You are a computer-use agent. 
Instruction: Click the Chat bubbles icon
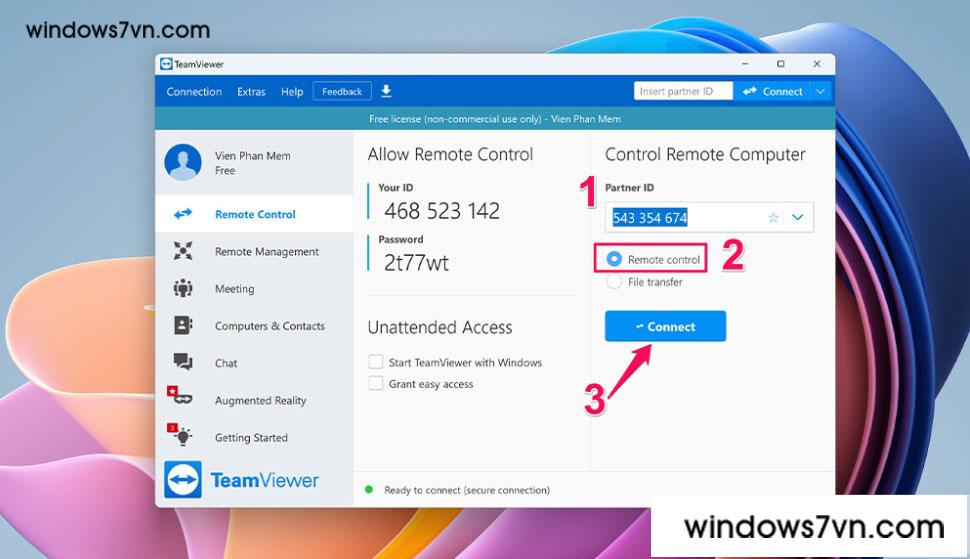point(183,362)
